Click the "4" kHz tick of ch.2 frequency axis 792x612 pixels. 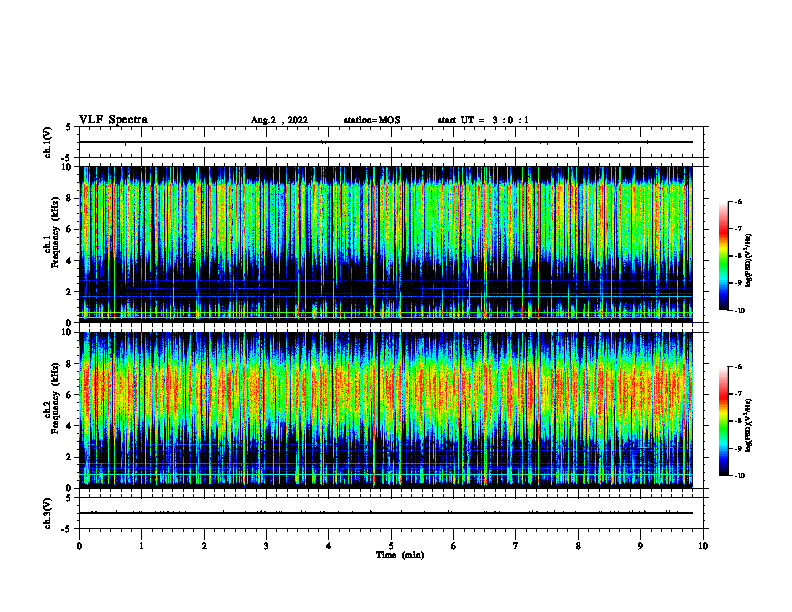point(69,426)
